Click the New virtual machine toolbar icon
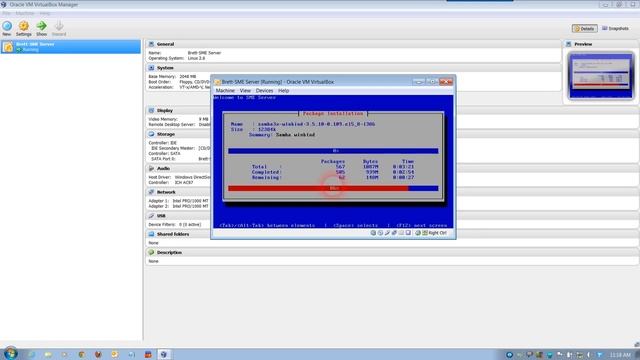This screenshot has width=640, height=360. [7, 26]
